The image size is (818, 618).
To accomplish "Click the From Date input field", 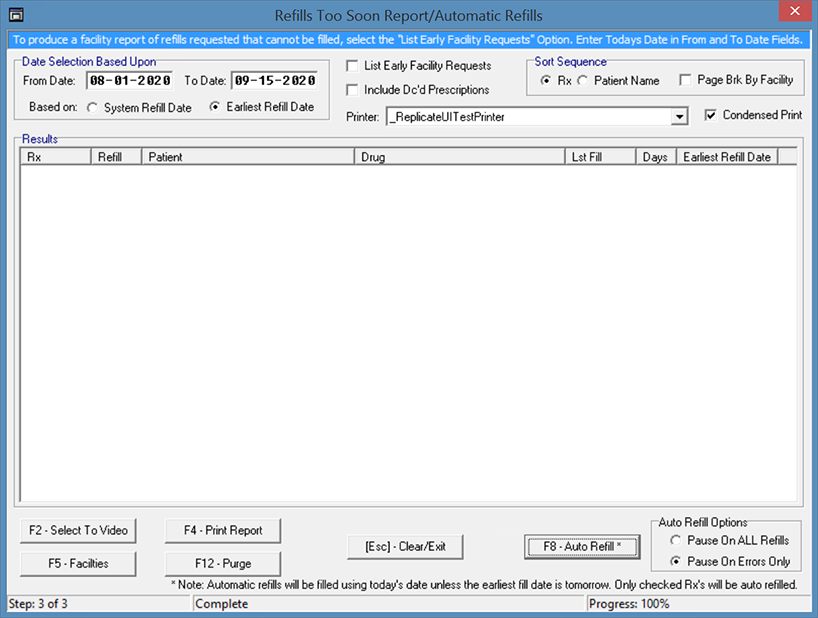I will tap(130, 81).
